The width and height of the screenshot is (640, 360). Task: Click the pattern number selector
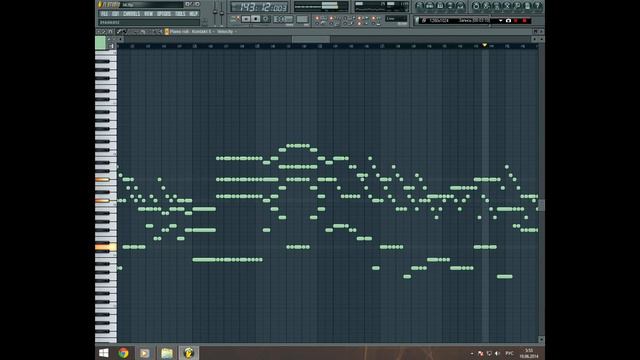tap(302, 19)
